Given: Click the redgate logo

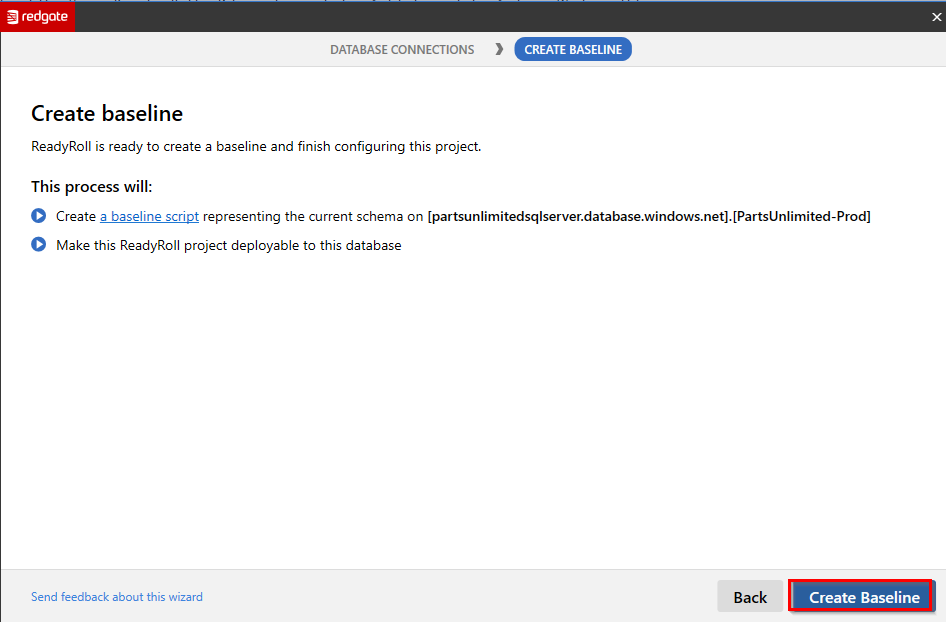Looking at the screenshot, I should point(37,16).
